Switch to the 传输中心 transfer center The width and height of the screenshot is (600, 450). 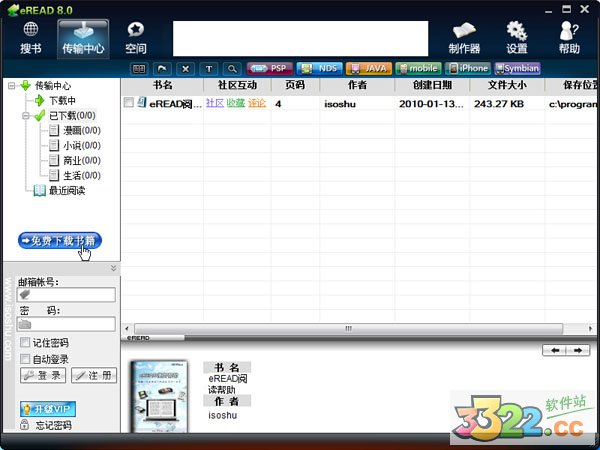coord(83,39)
